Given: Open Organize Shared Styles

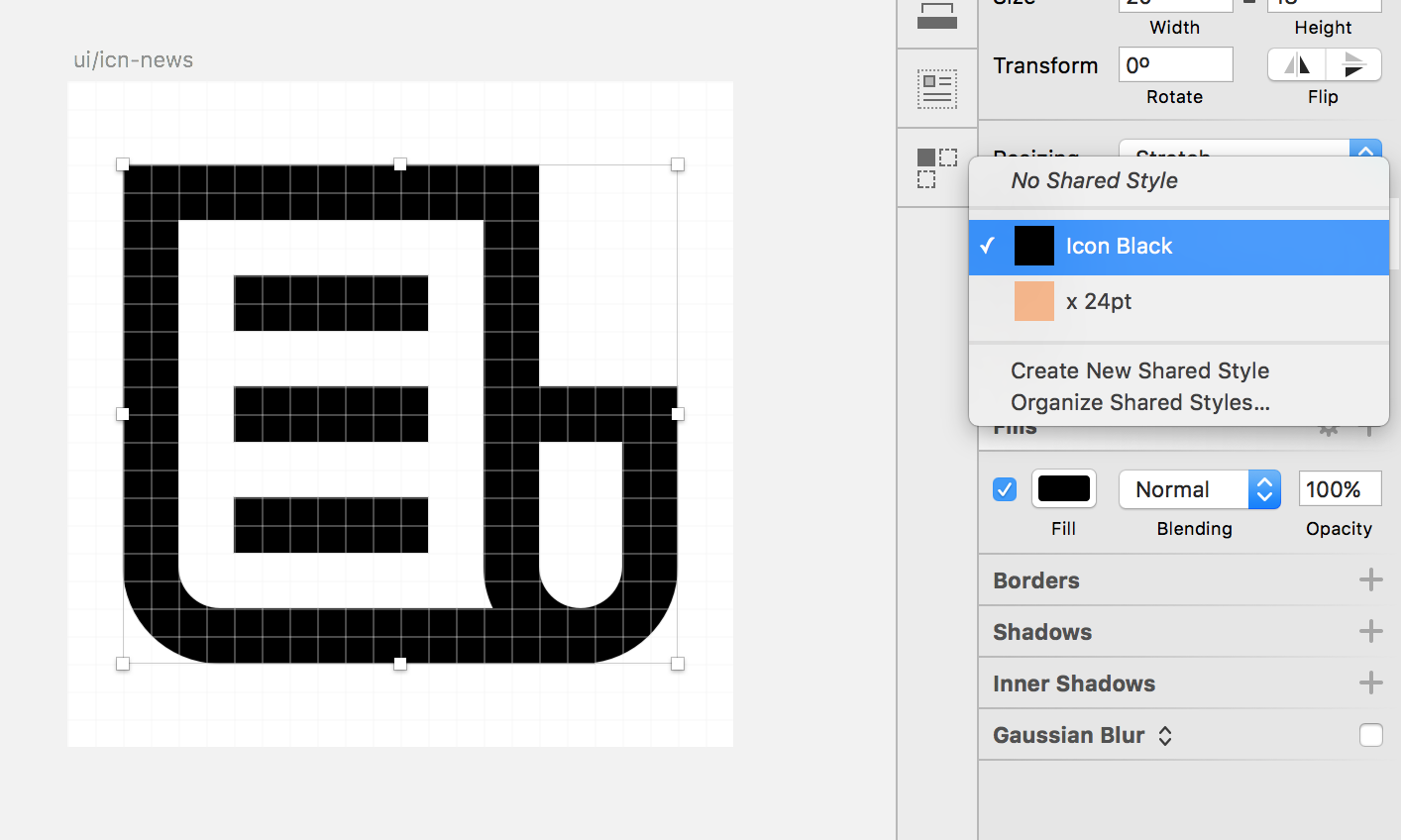Looking at the screenshot, I should 1139,402.
